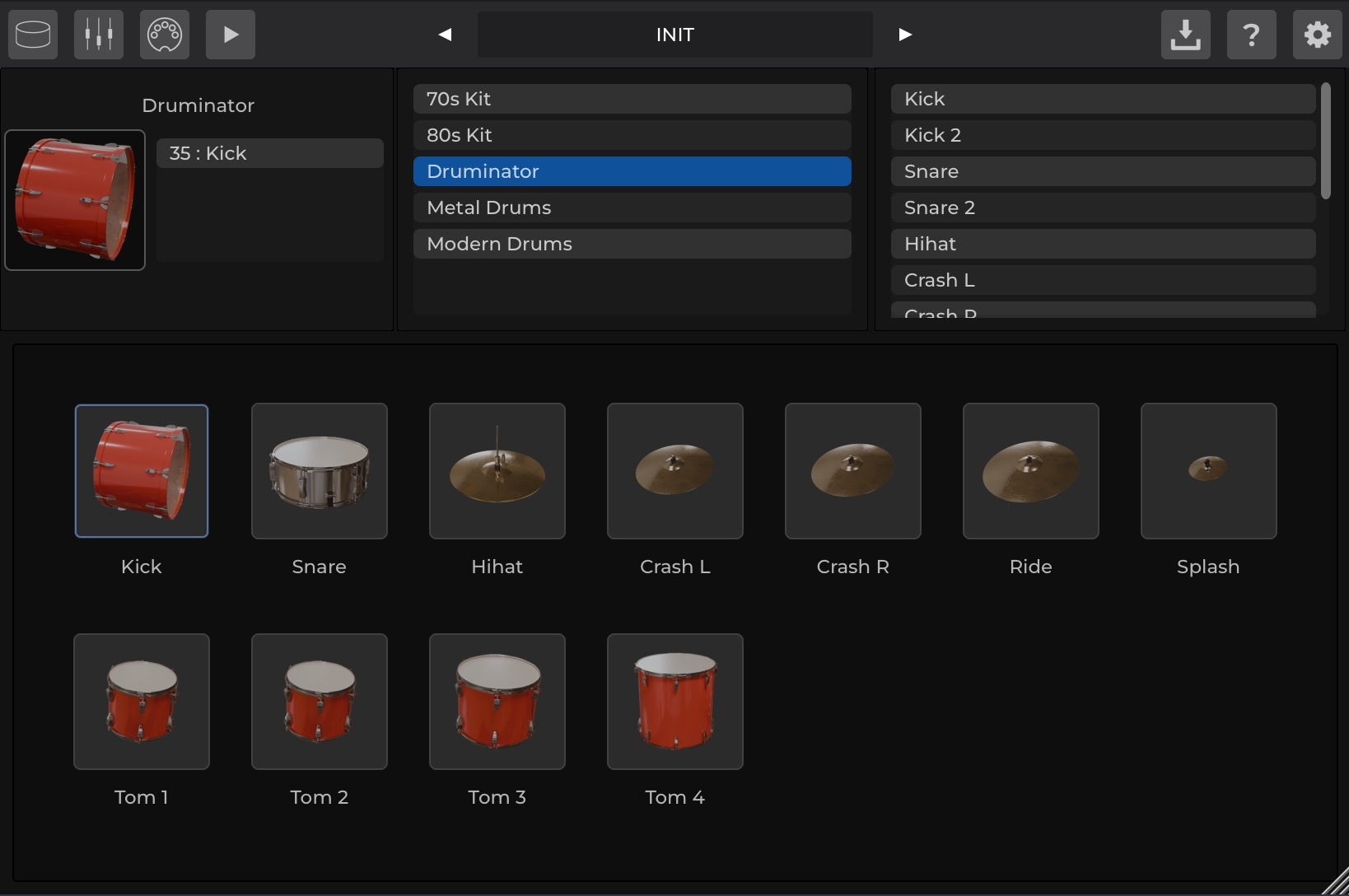
Task: Activate the Splash pad
Action: pyautogui.click(x=1207, y=471)
